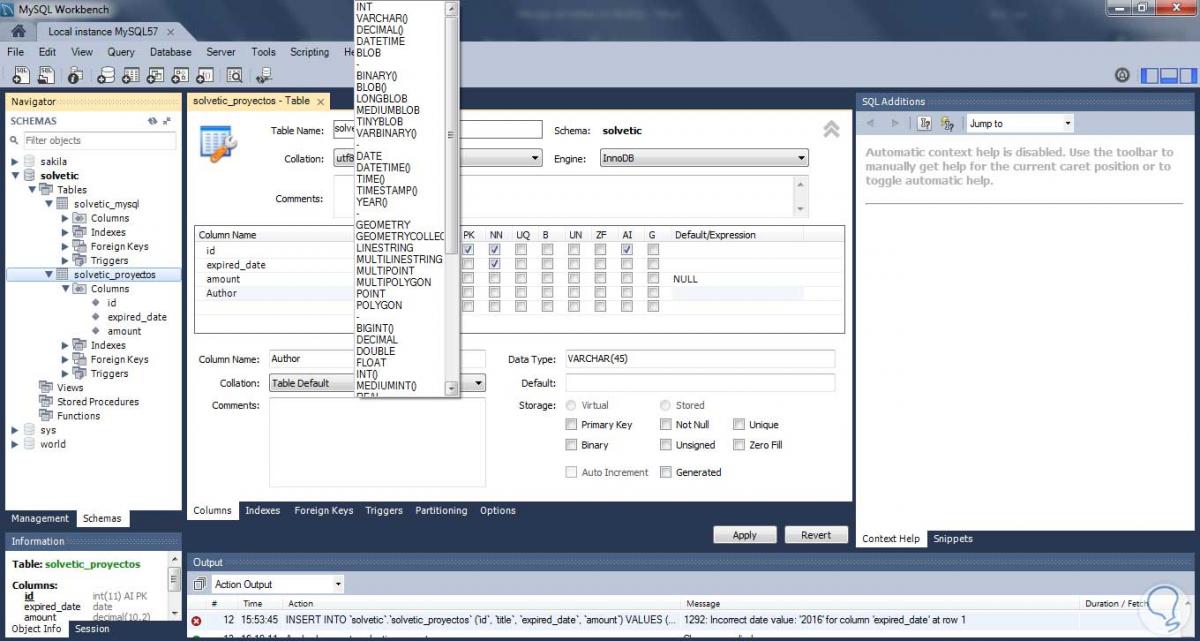Select TIMESTAMP() in the datatype list

[387, 190]
